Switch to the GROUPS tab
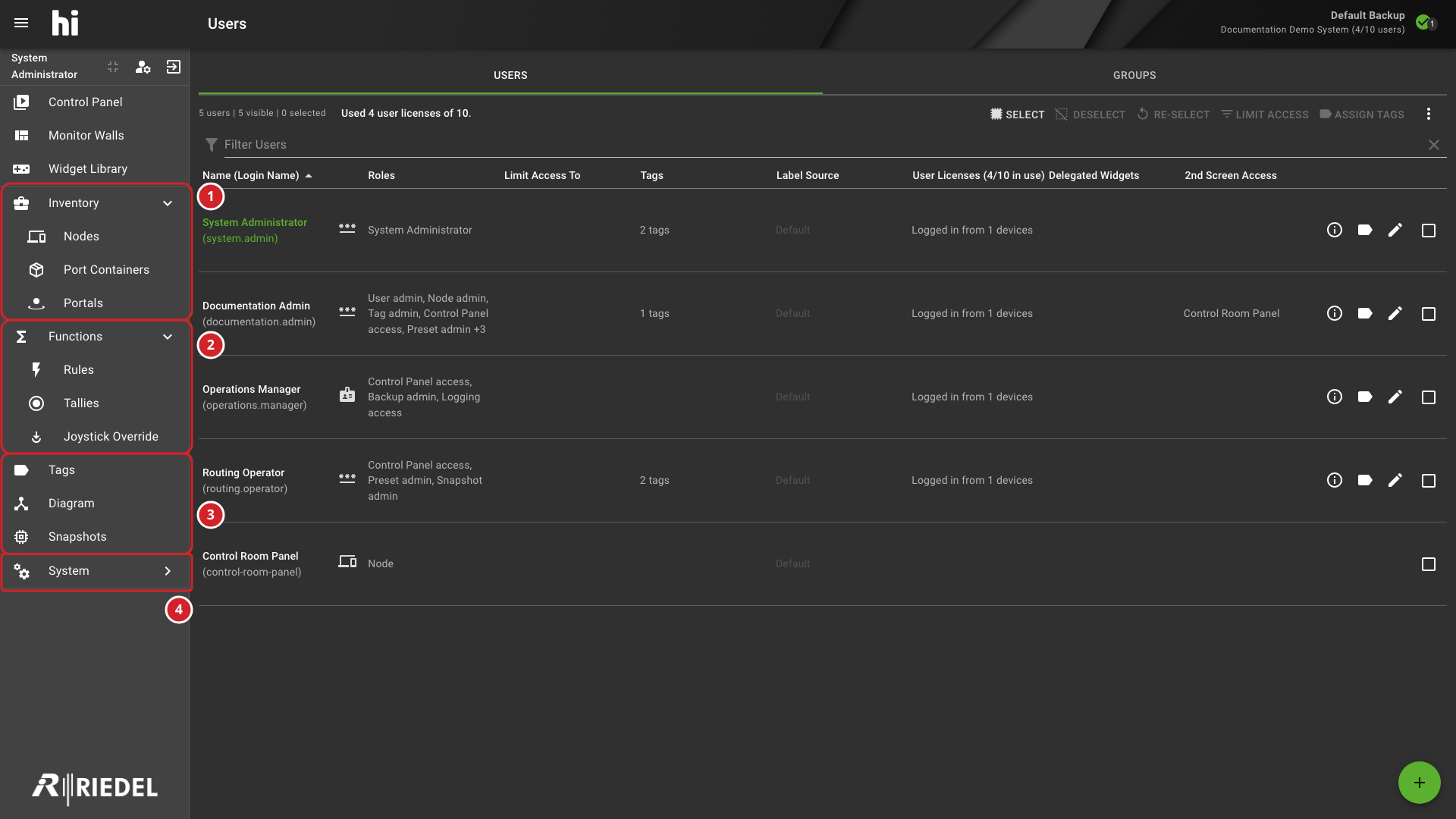Image resolution: width=1456 pixels, height=819 pixels. point(1134,75)
